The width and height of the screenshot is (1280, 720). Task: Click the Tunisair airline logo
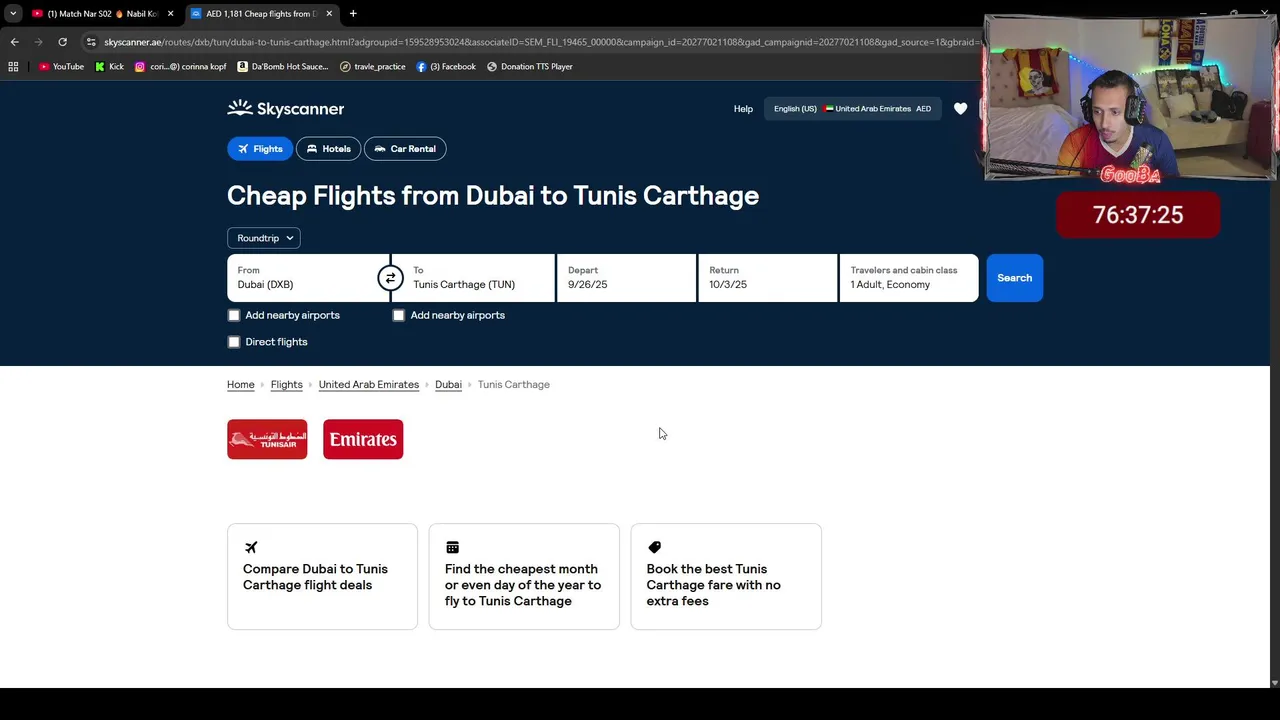click(x=267, y=439)
